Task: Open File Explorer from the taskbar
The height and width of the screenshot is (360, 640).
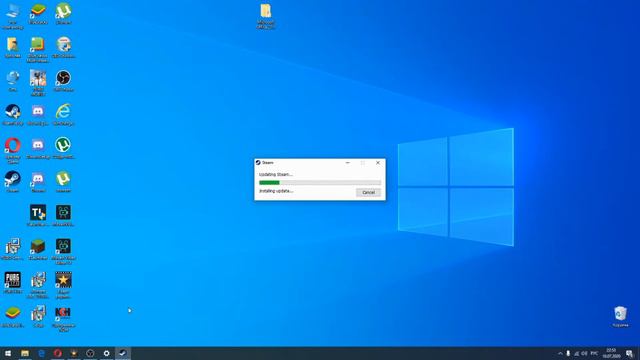Action: tap(25, 353)
